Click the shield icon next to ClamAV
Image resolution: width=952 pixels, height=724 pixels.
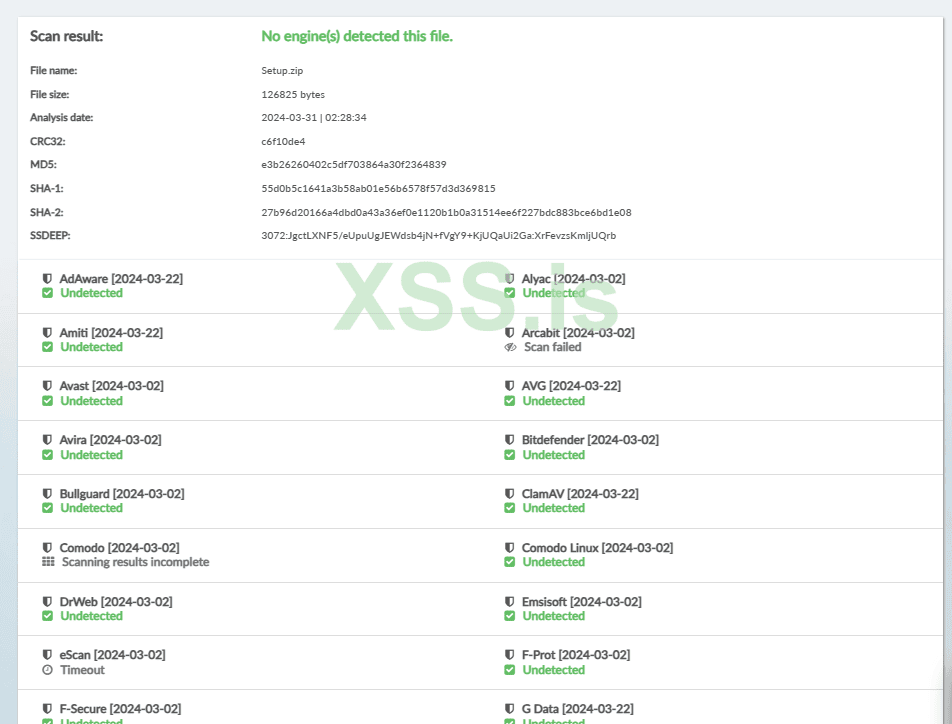point(509,494)
